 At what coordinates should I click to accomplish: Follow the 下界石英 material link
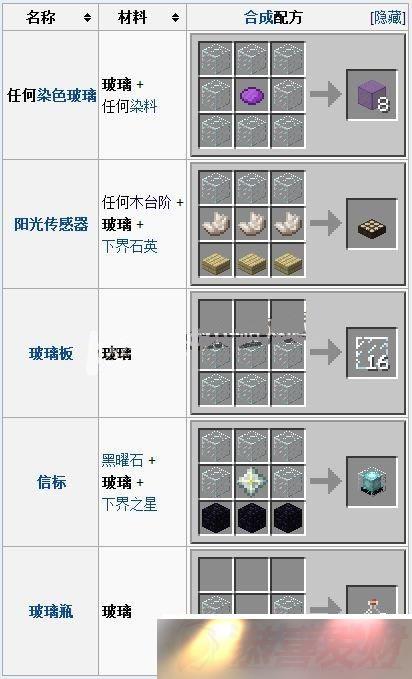pos(130,246)
